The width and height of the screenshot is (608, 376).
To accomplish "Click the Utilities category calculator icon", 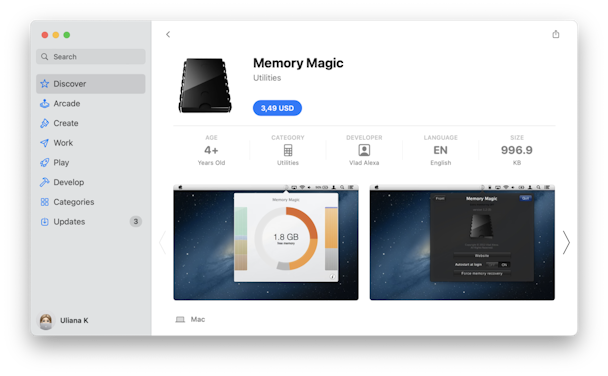I will click(288, 150).
